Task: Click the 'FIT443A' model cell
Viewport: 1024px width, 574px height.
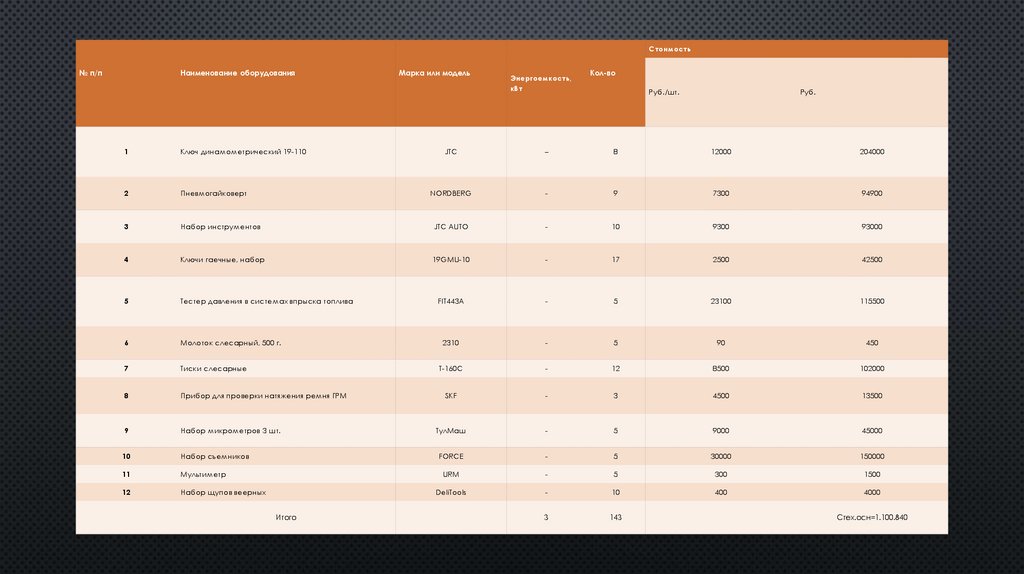Action: click(x=451, y=301)
